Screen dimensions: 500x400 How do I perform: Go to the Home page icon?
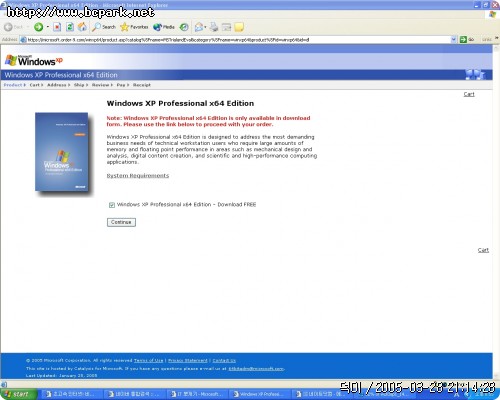point(82,27)
